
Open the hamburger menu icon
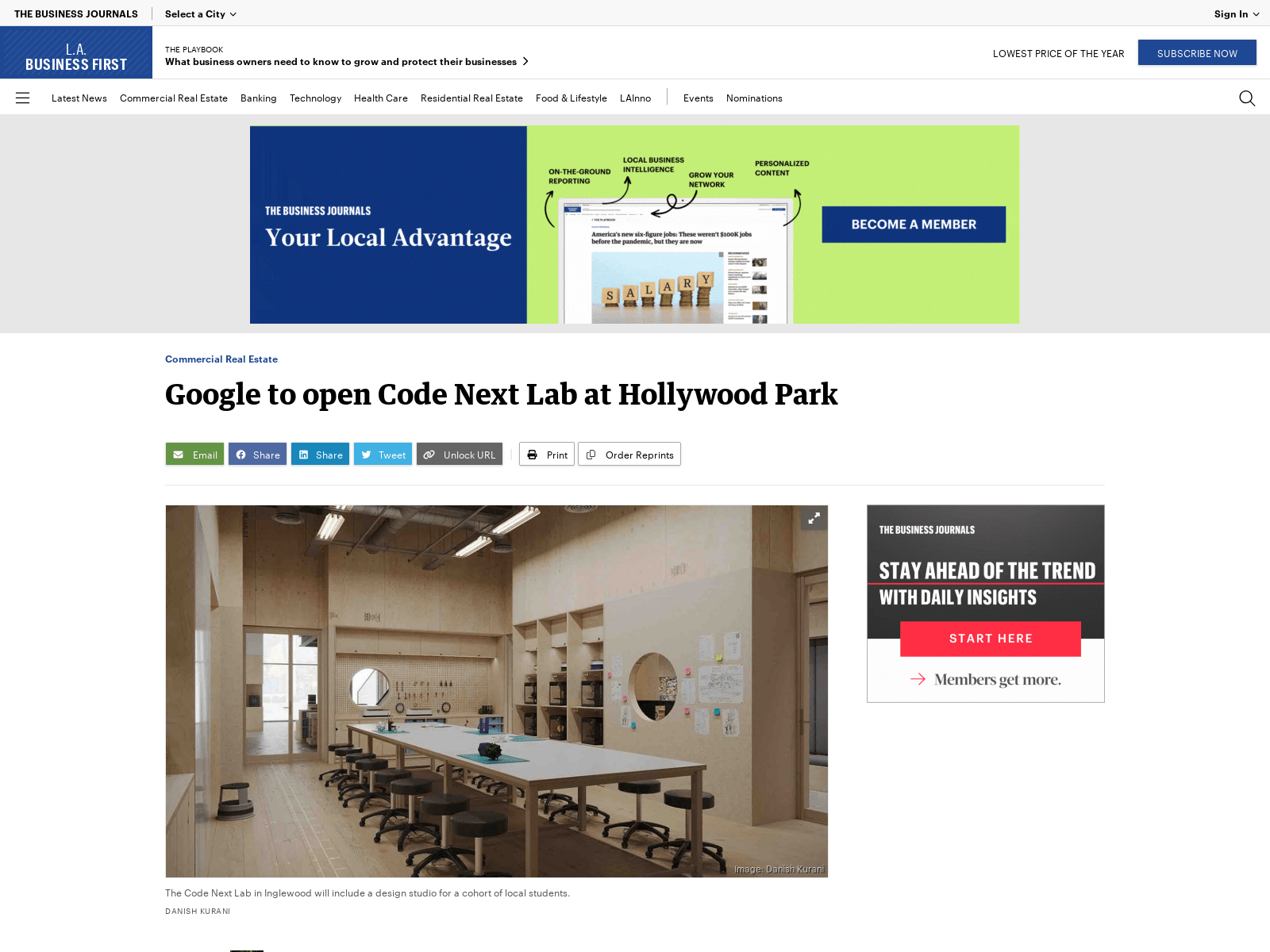click(22, 98)
